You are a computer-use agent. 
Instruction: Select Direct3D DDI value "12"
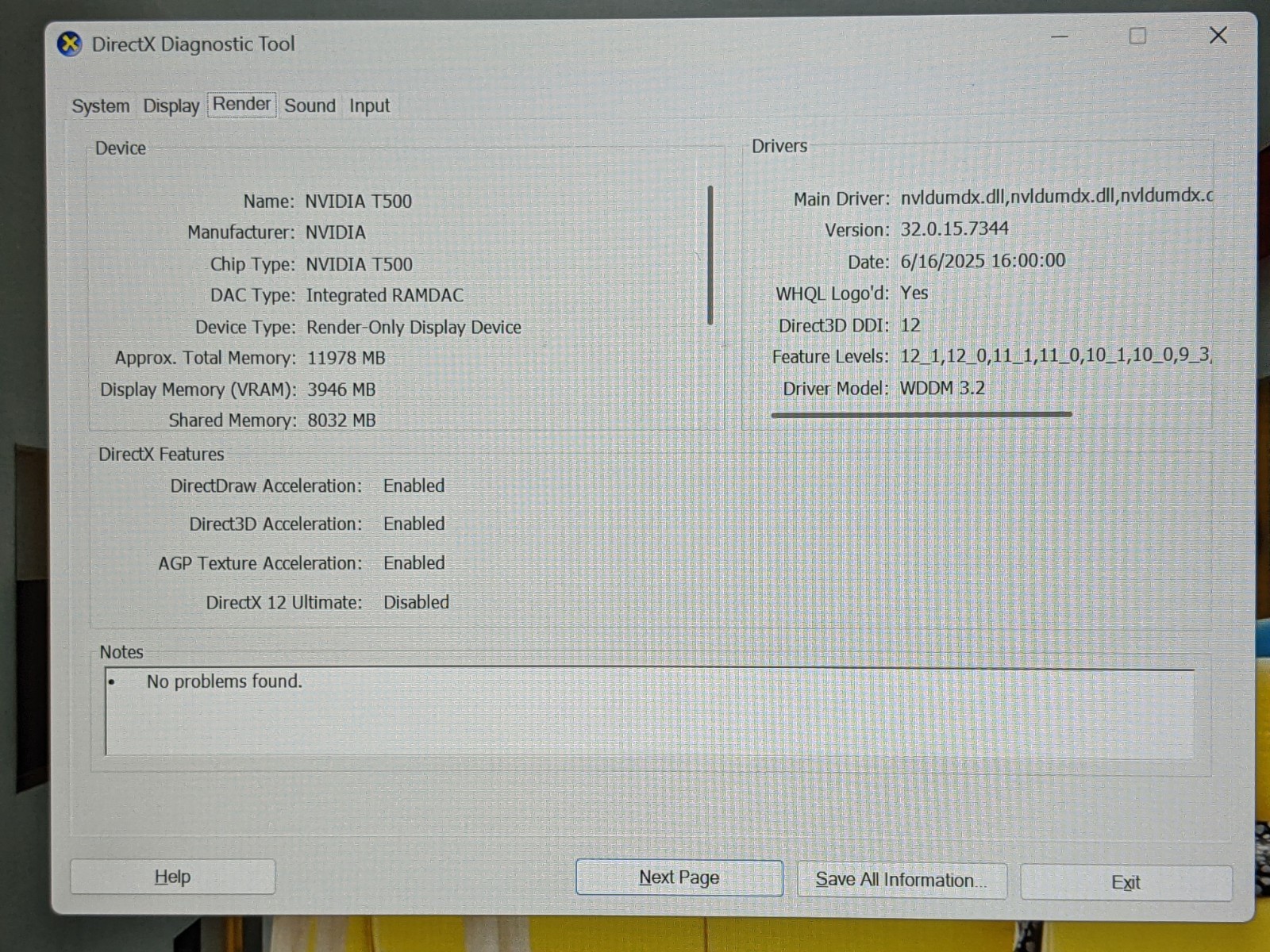910,325
